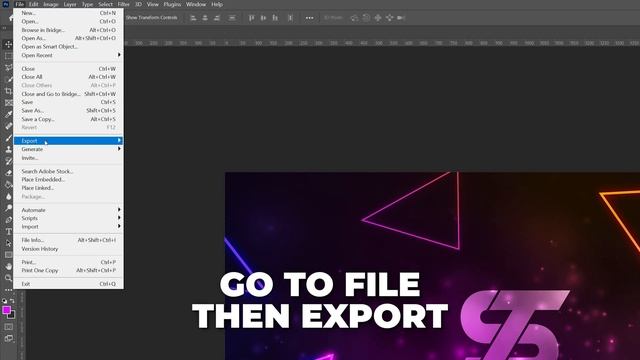This screenshot has height=360, width=640.
Task: Expand the Open Recent submenu
Action: point(69,55)
